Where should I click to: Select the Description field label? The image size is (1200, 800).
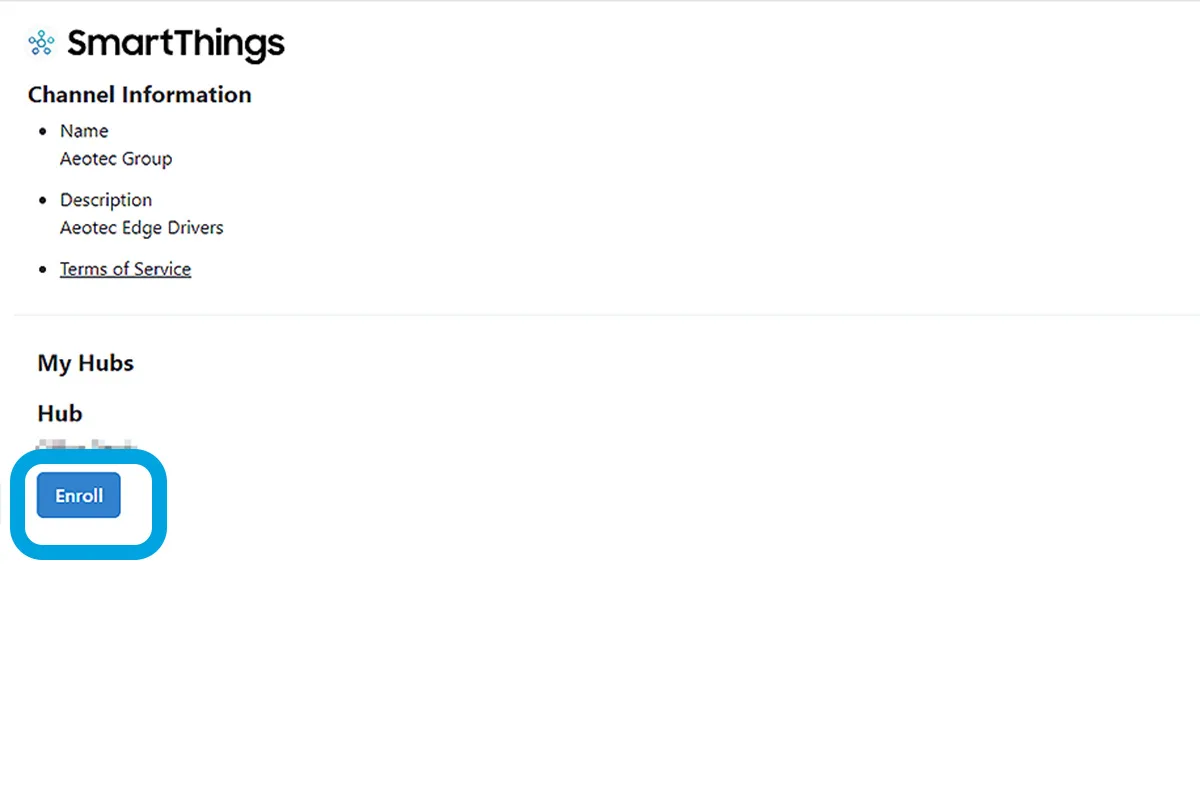[x=106, y=200]
